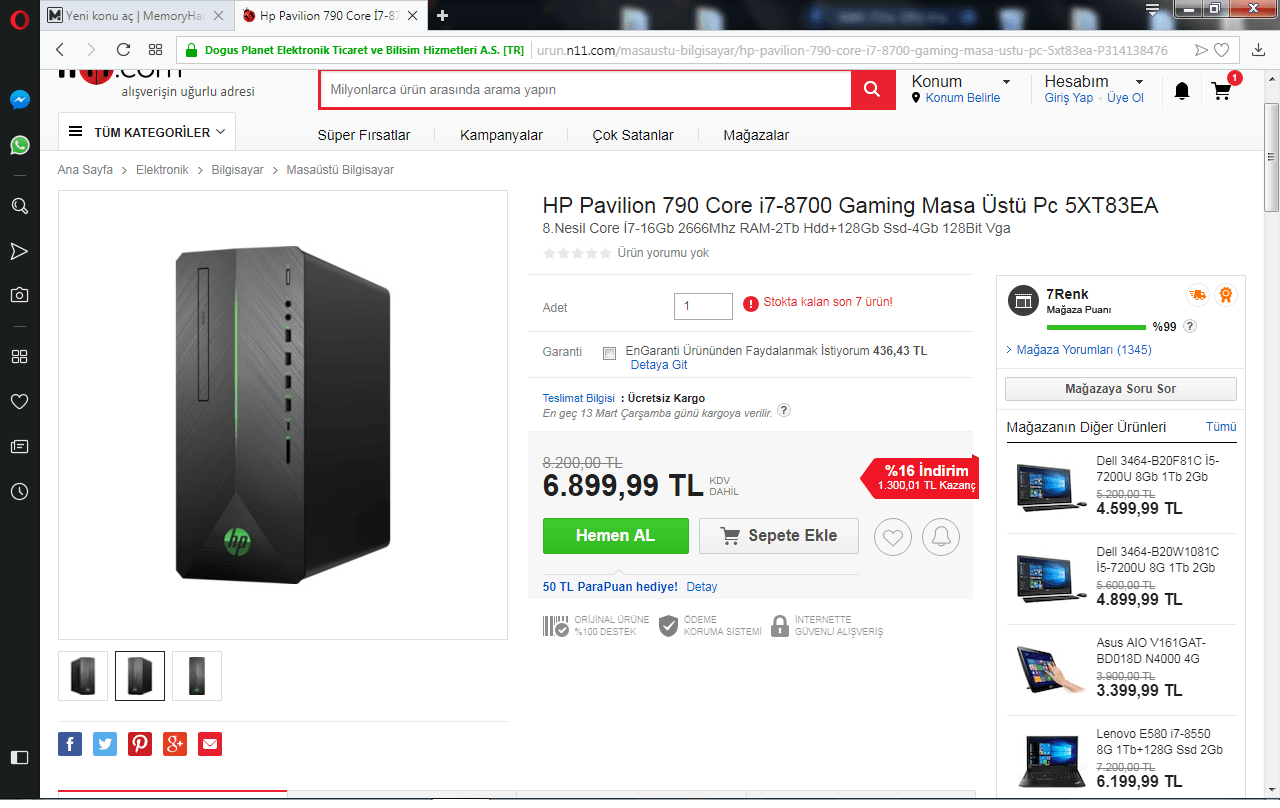Open Speed Dial from sidebar
Screen dimensions: 1280x808
tap(20, 356)
